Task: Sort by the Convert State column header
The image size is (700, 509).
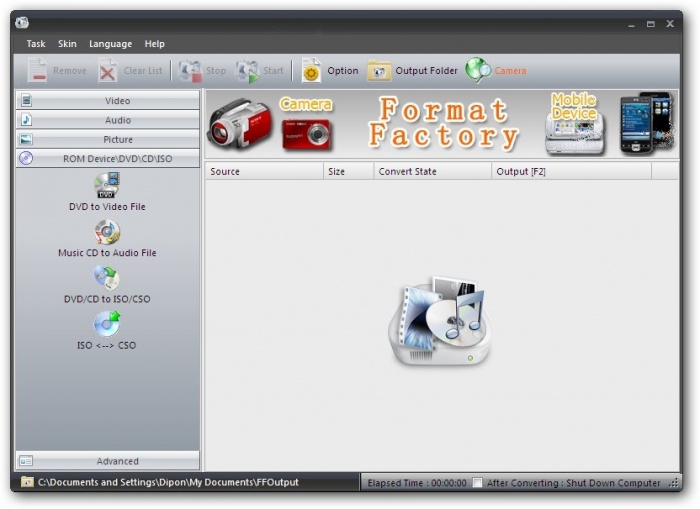Action: coord(433,171)
